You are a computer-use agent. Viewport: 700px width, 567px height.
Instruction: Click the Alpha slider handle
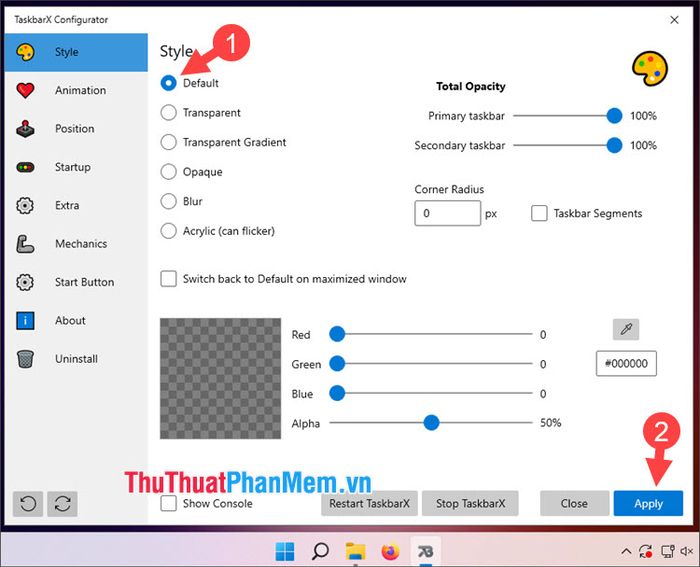(431, 422)
